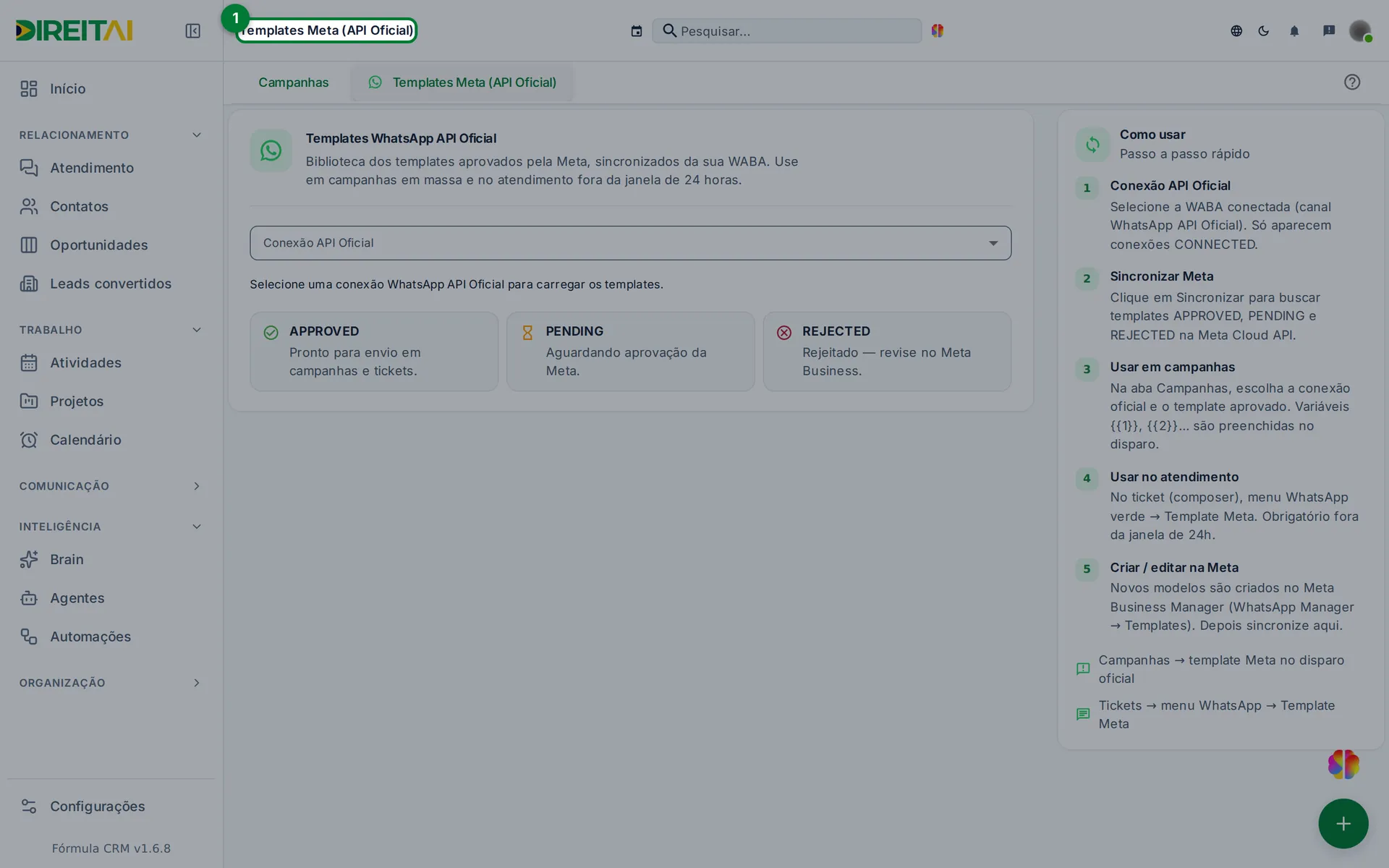Click the APPROVED status card
Viewport: 1389px width, 868px height.
374,352
